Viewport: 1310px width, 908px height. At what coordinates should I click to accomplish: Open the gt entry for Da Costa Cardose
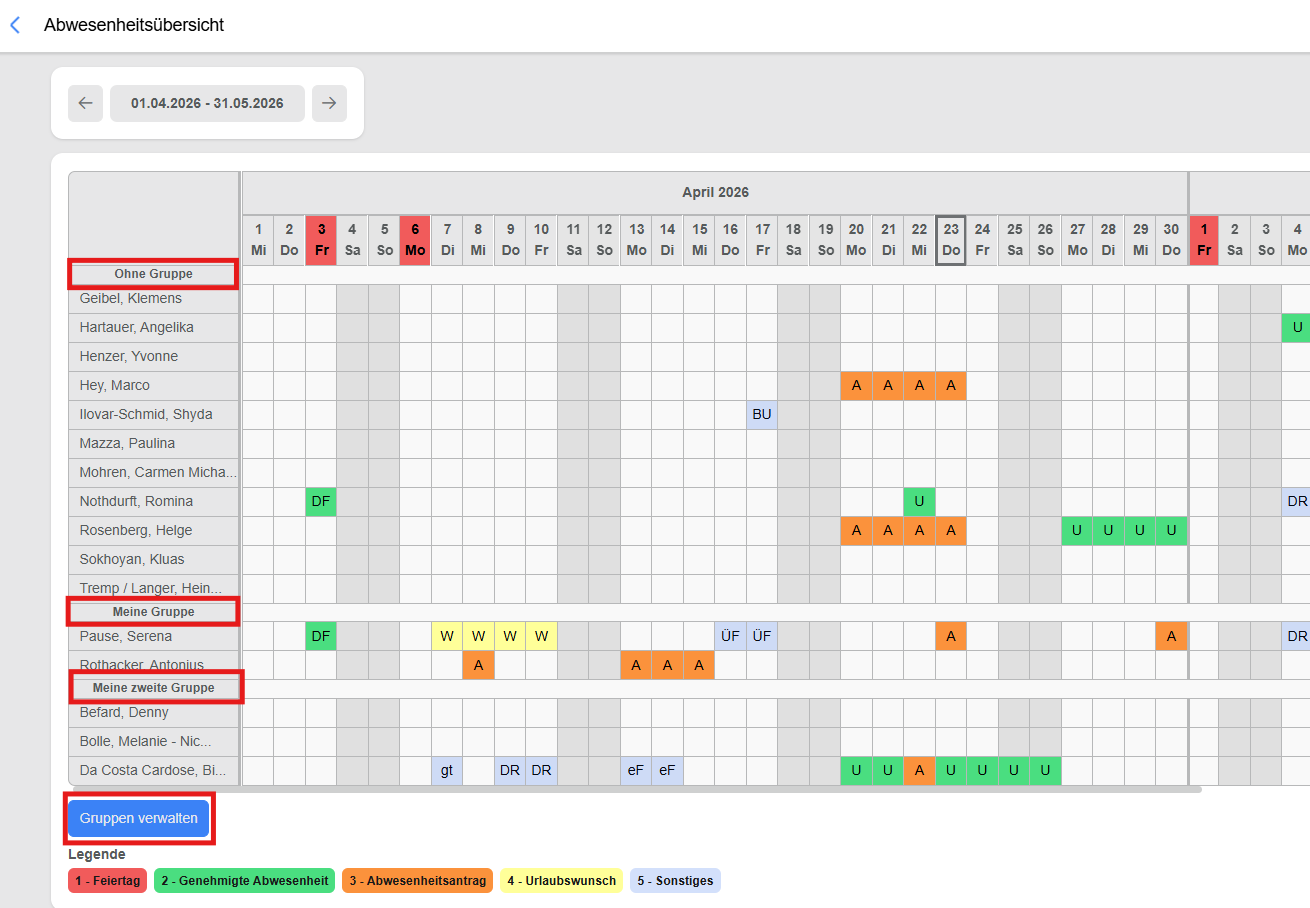[447, 771]
